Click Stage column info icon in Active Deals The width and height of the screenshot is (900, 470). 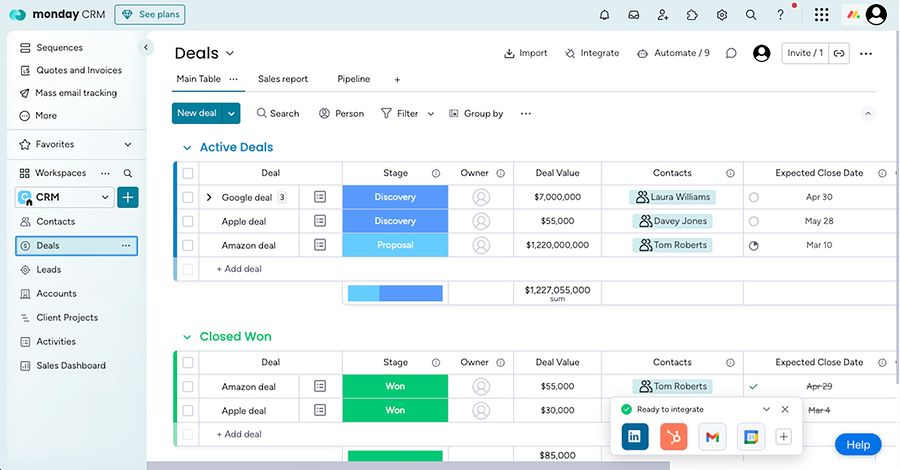tap(436, 173)
